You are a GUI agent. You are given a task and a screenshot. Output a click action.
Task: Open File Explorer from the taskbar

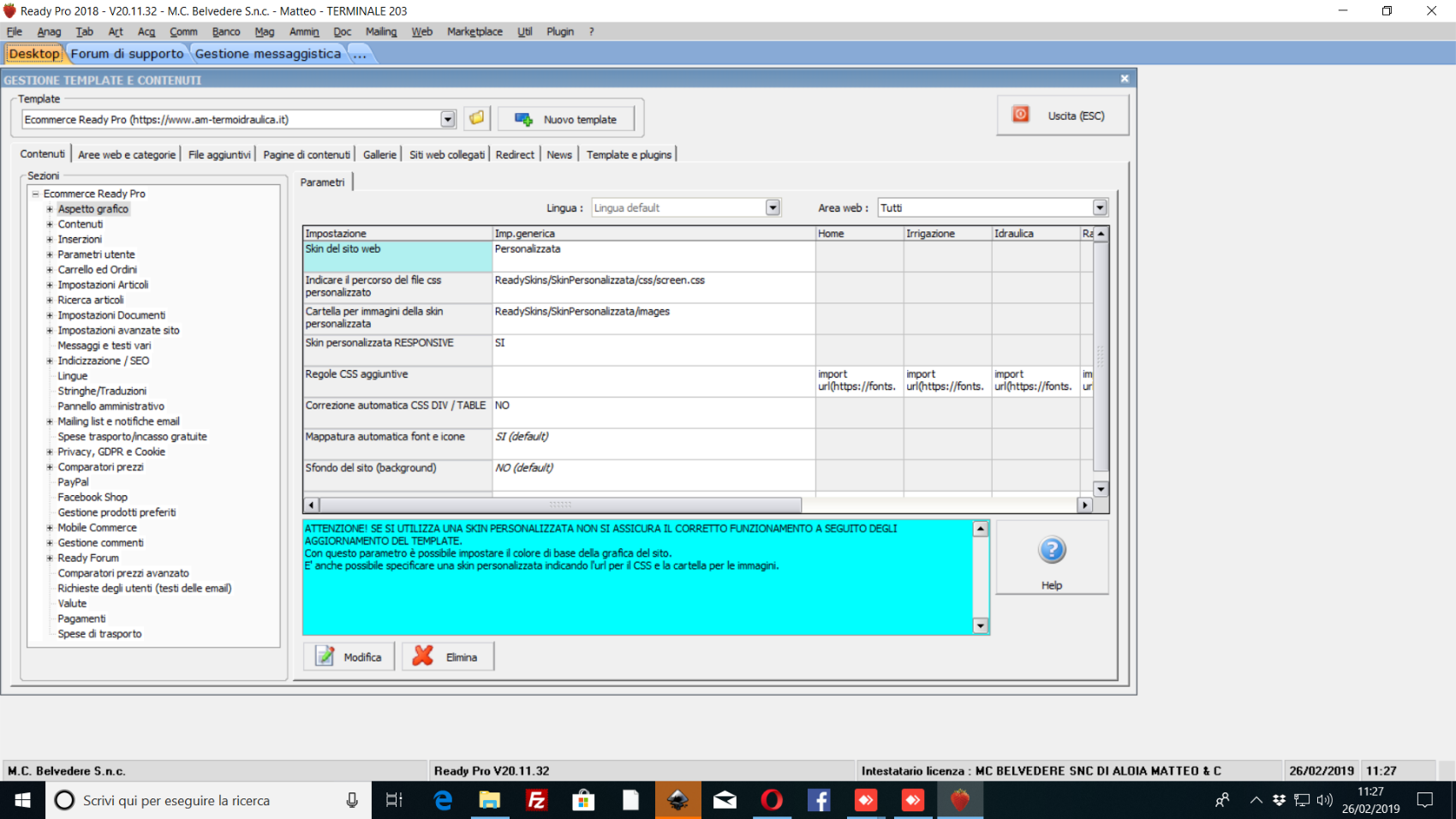point(489,800)
